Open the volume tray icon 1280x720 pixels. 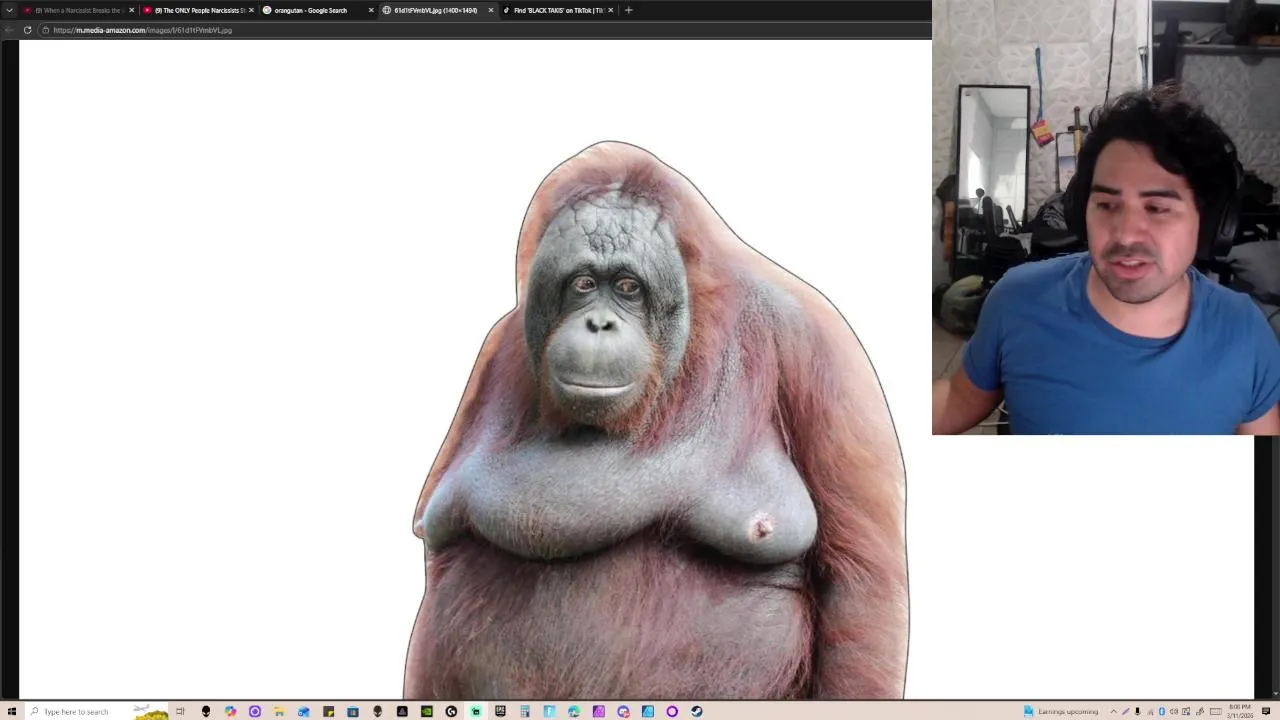click(x=1174, y=711)
